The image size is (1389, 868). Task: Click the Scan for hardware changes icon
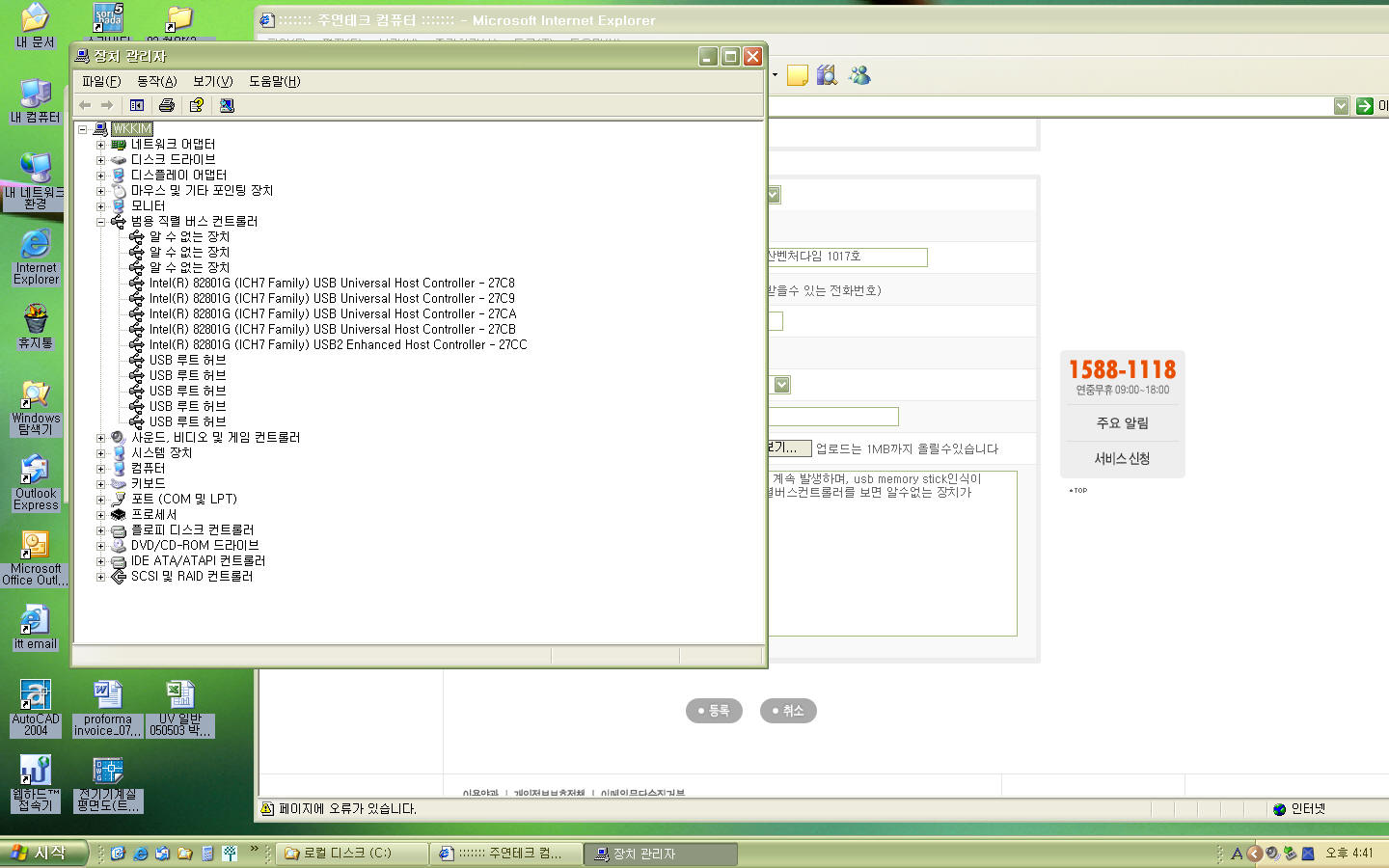227,105
